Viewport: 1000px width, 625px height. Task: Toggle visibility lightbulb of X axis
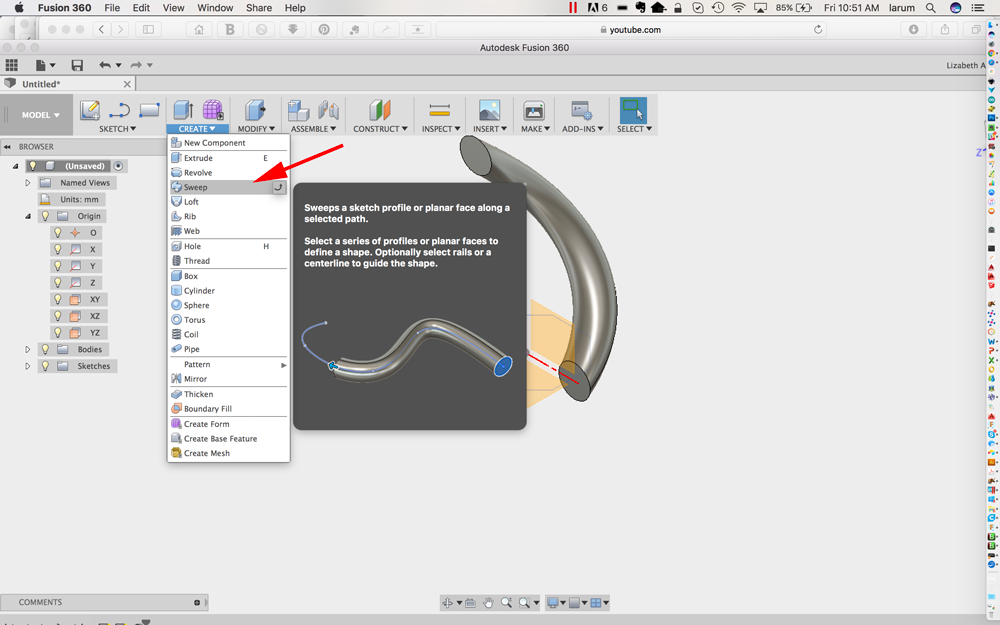pos(57,249)
